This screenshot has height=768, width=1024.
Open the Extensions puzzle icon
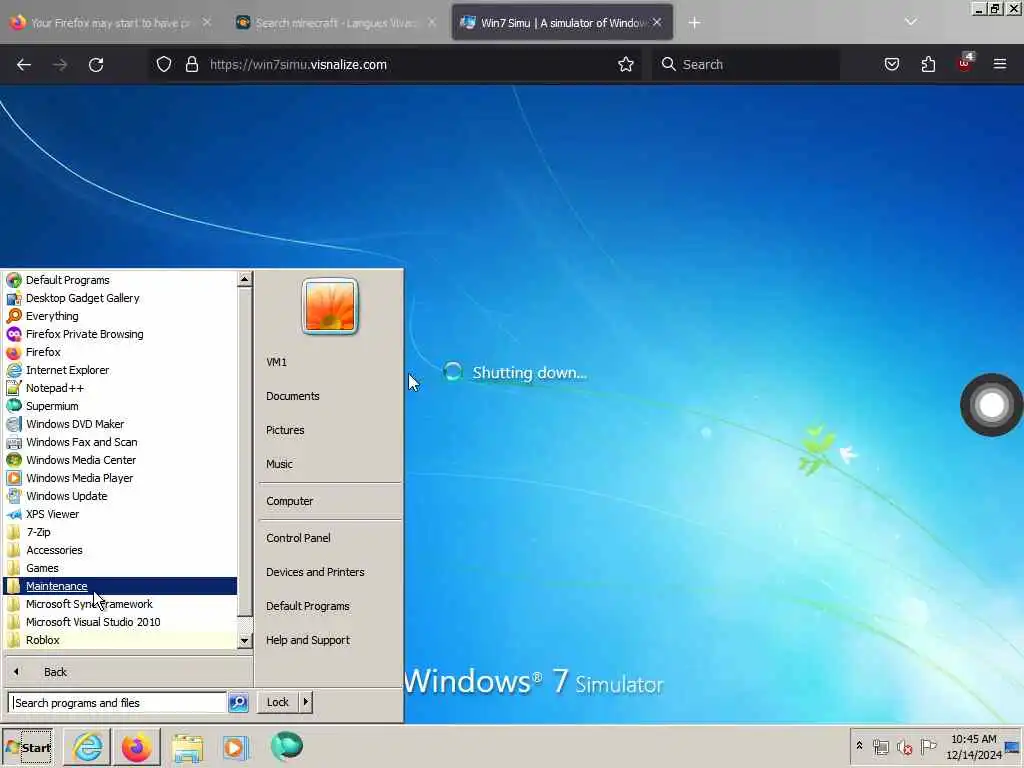(928, 64)
